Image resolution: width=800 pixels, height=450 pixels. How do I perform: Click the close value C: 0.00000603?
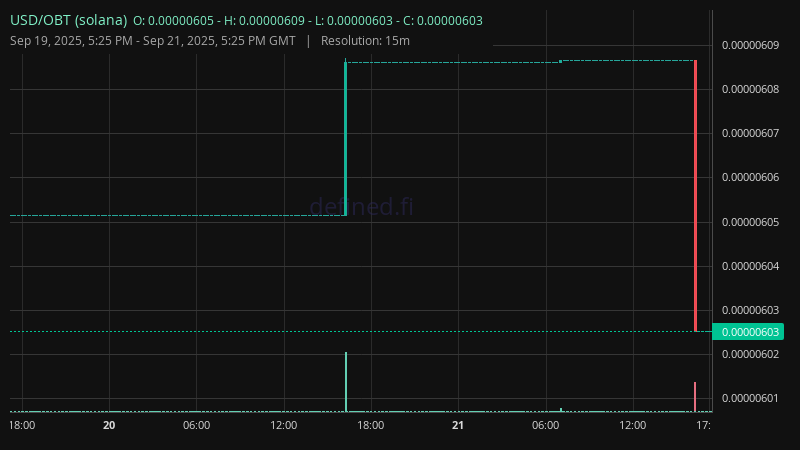[443, 21]
